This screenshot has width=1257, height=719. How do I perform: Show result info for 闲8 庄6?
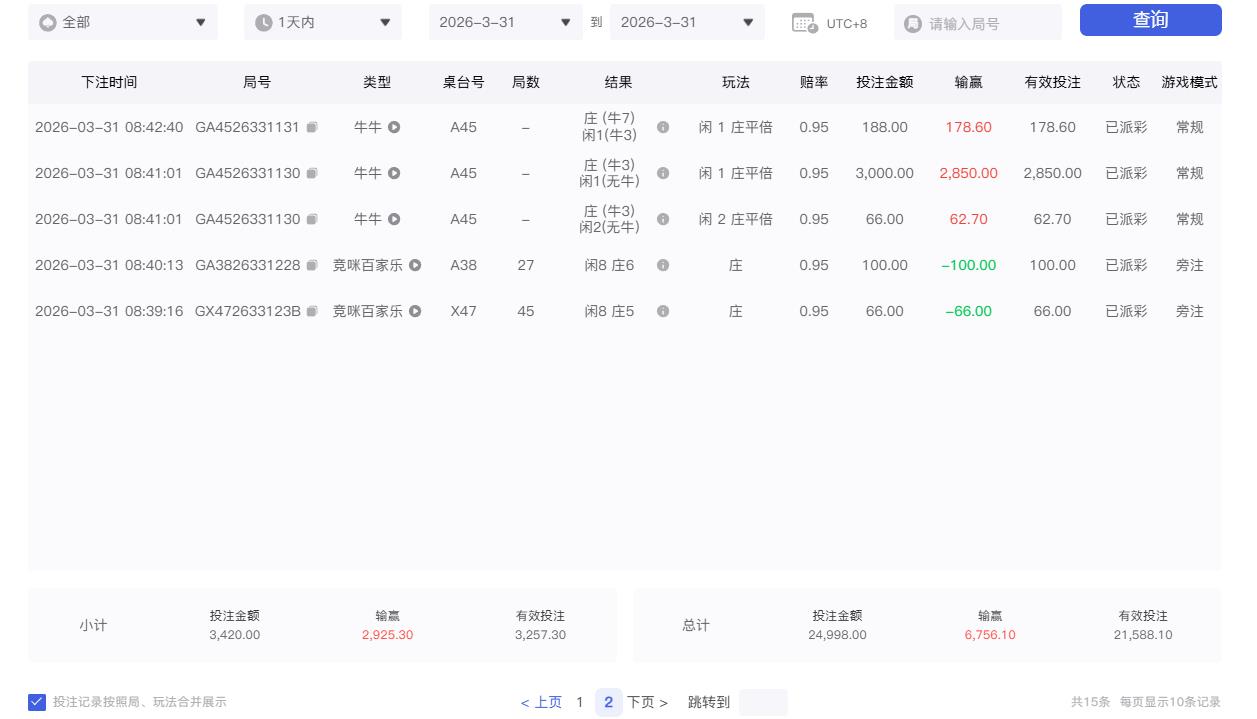pos(663,265)
